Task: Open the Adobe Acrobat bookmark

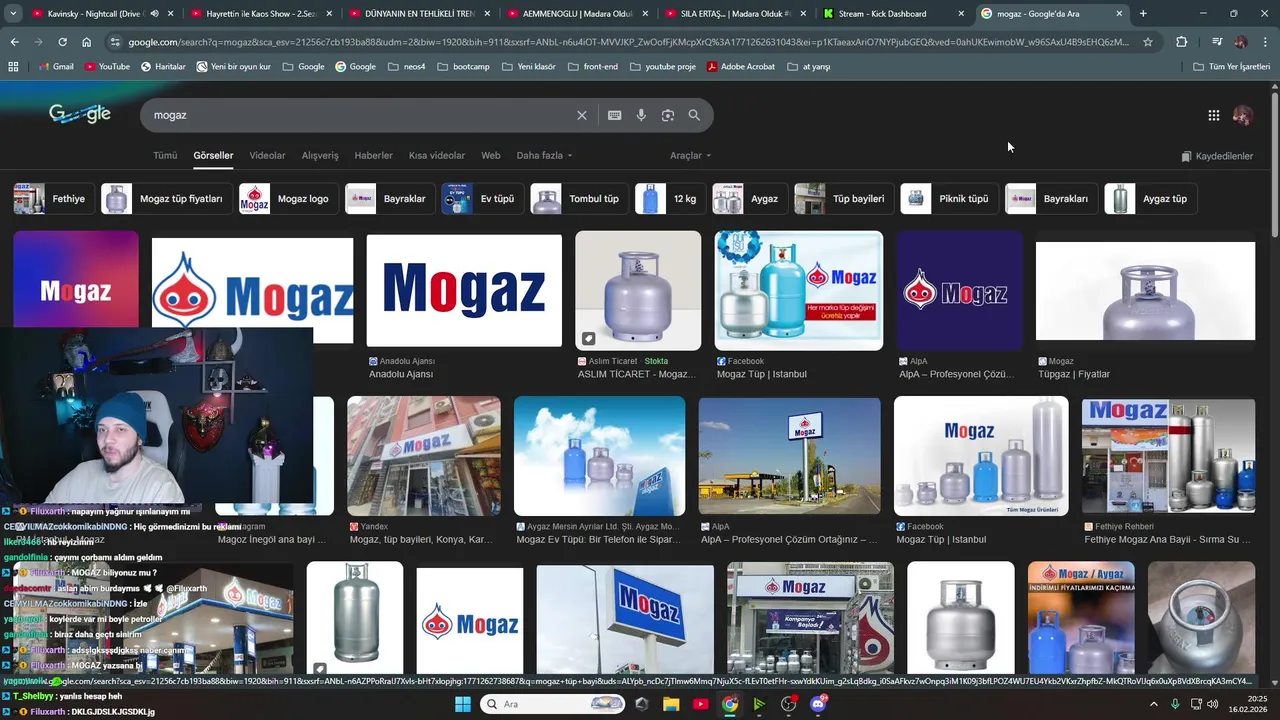Action: point(741,66)
